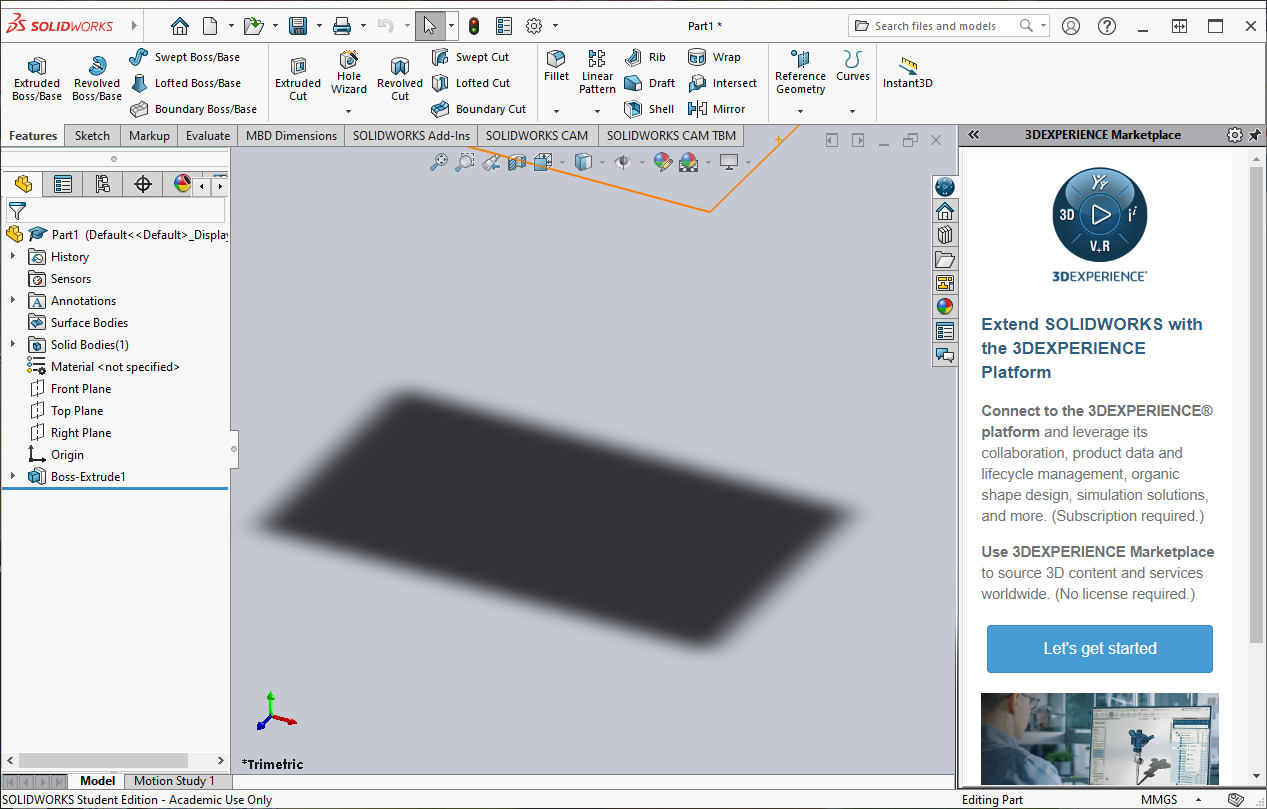Choose the Wrap tool
This screenshot has width=1267, height=809.
[x=715, y=57]
